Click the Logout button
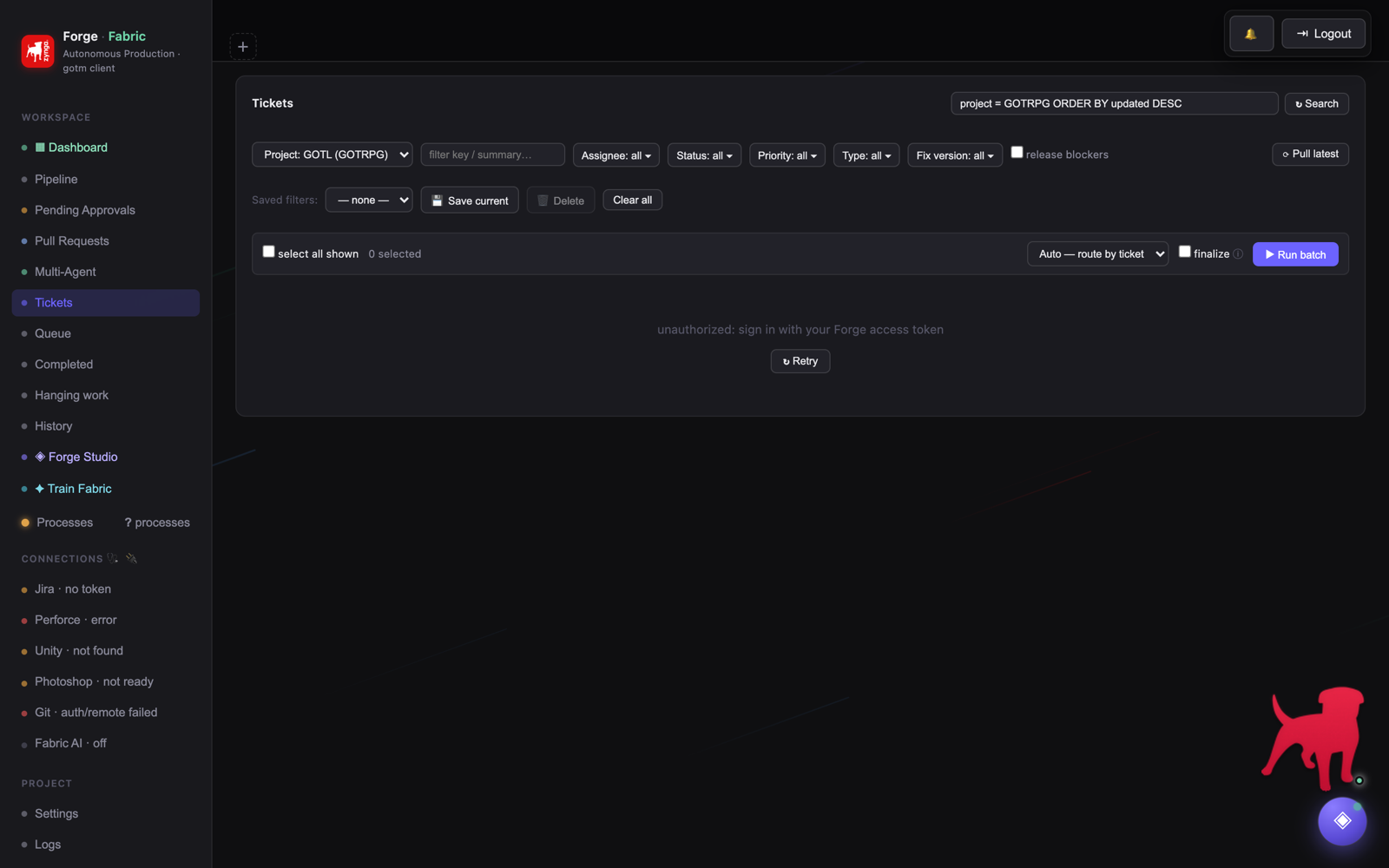1389x868 pixels. tap(1323, 34)
